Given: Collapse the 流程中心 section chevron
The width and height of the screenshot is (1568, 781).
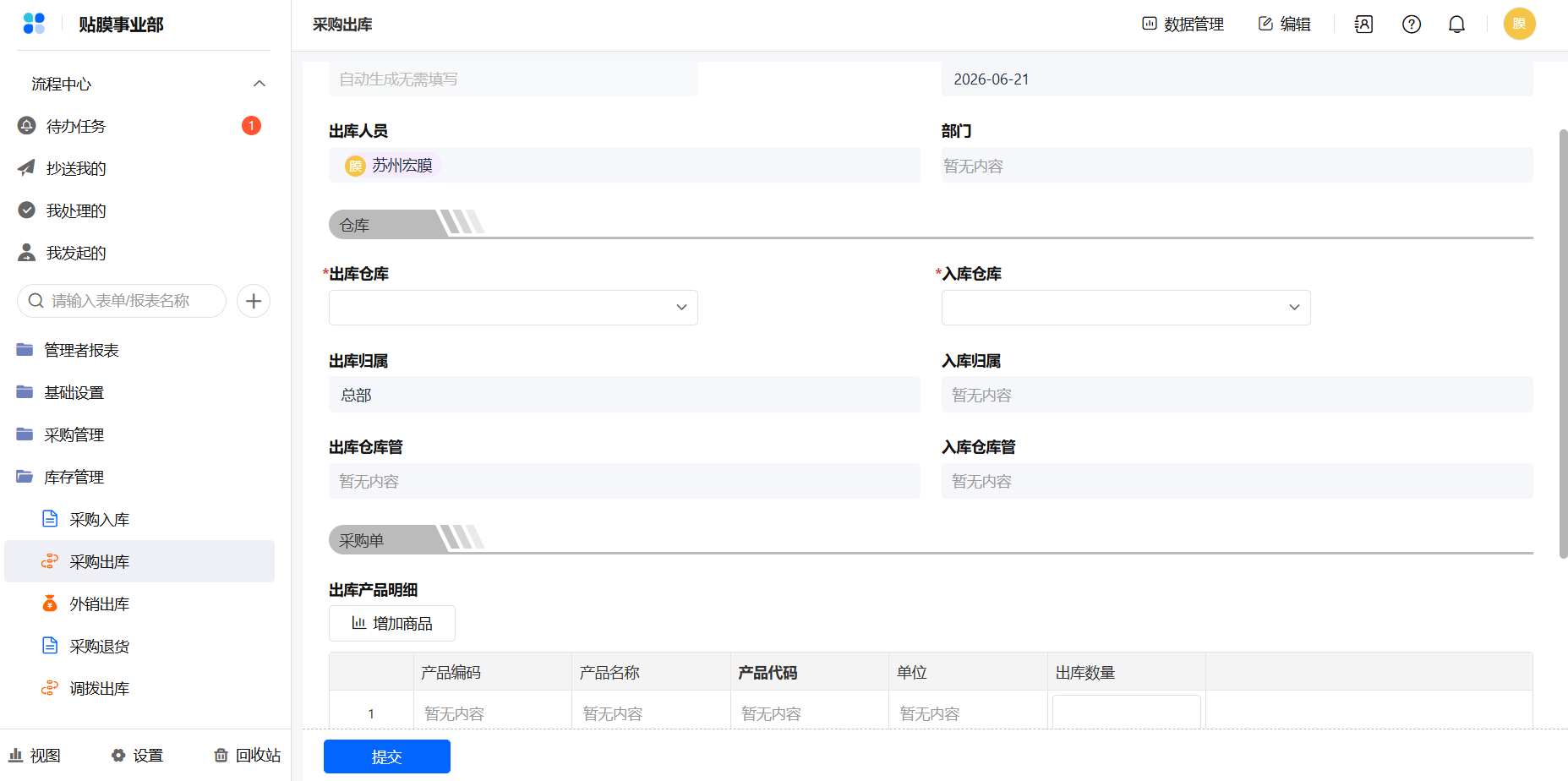Looking at the screenshot, I should pos(260,84).
